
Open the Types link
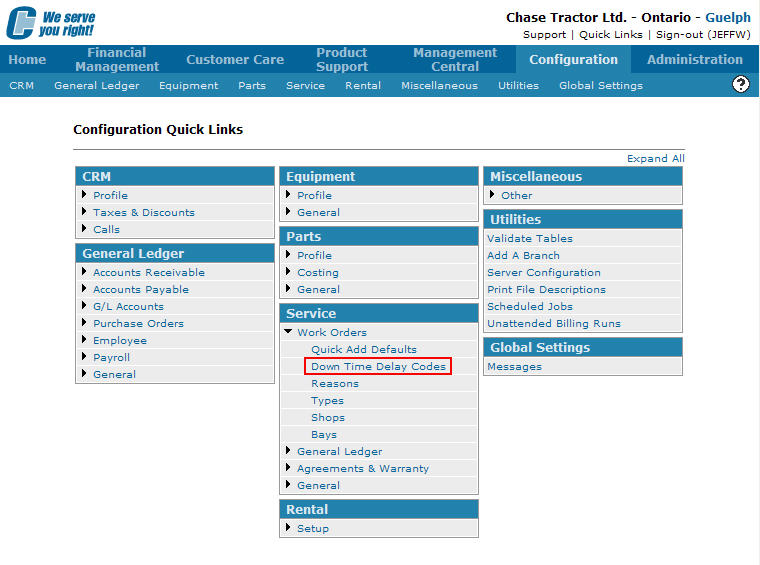click(x=327, y=401)
